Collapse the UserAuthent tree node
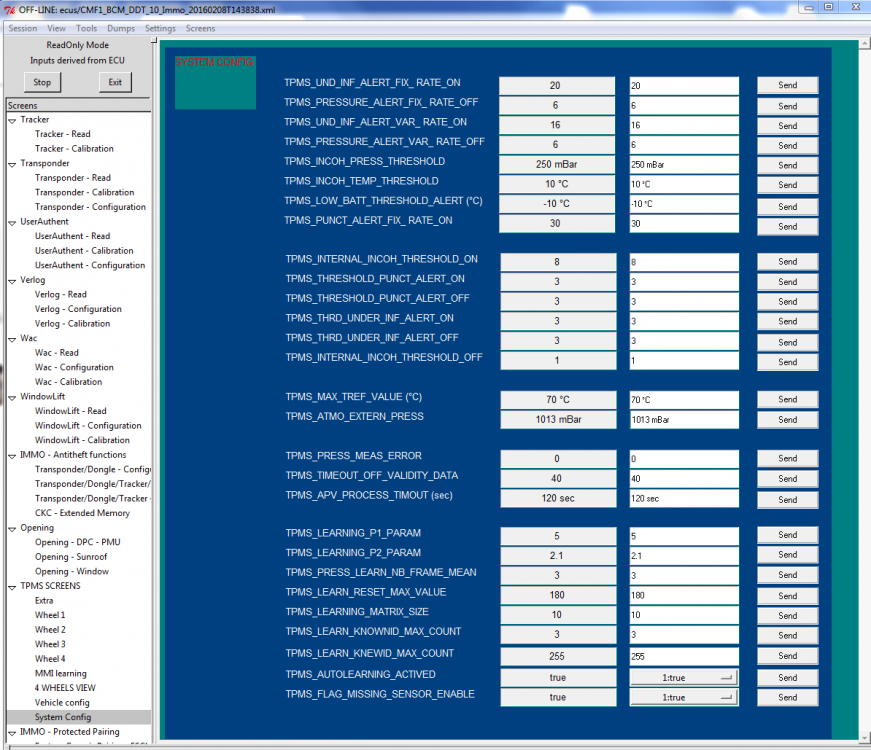This screenshot has width=871, height=750. pyautogui.click(x=12, y=222)
